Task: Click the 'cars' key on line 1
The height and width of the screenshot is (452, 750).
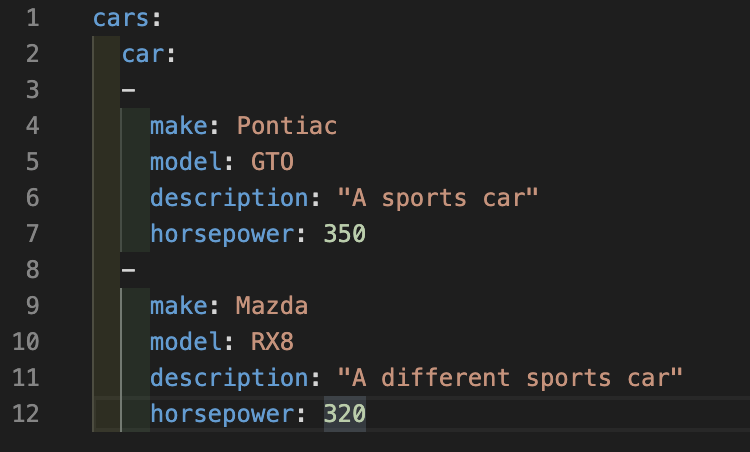Action: (121, 18)
